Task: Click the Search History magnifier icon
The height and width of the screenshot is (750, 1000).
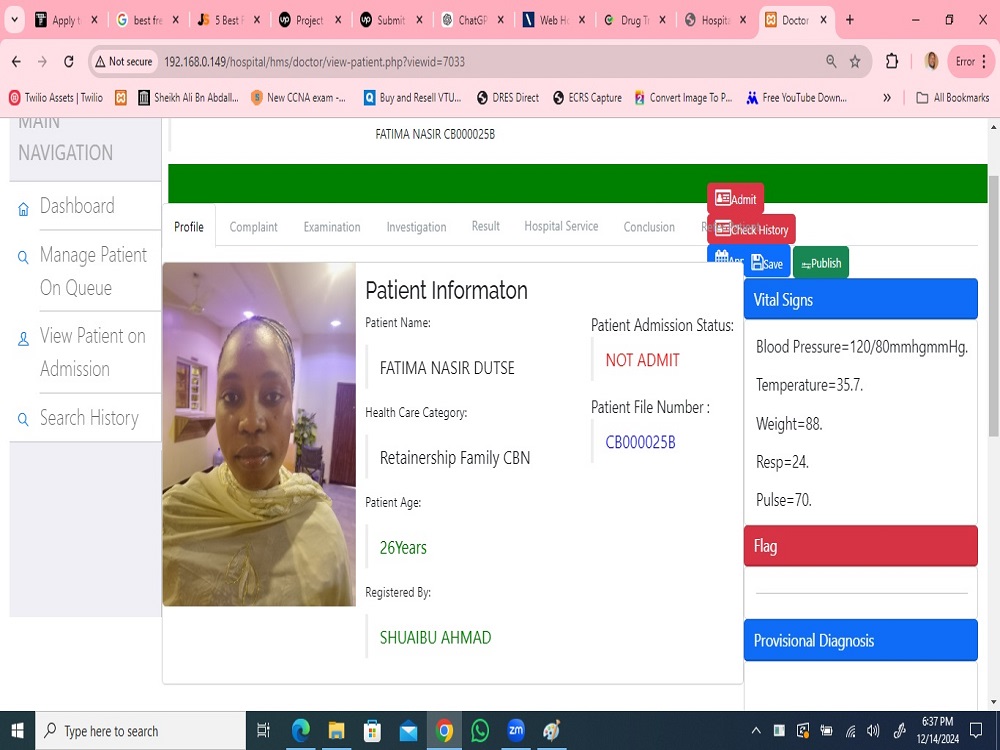Action: click(23, 420)
